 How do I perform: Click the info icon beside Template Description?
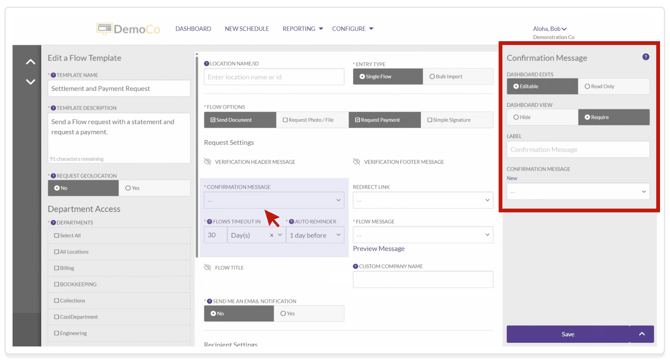click(x=53, y=108)
